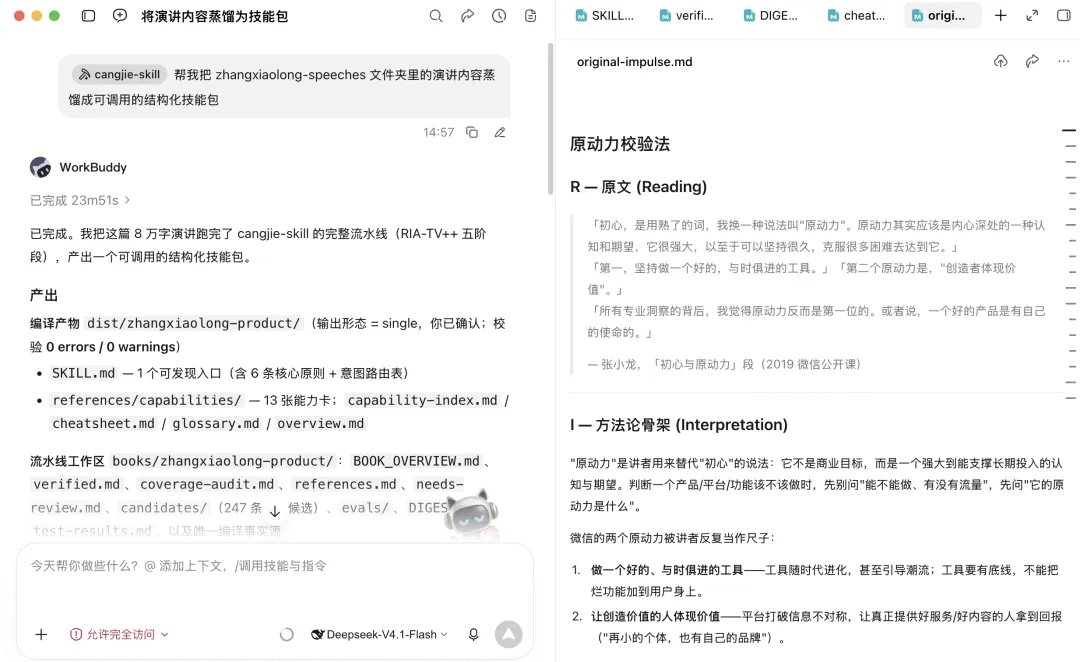Click heading R — 原文 (Reading)
1080x662 pixels.
click(x=638, y=187)
